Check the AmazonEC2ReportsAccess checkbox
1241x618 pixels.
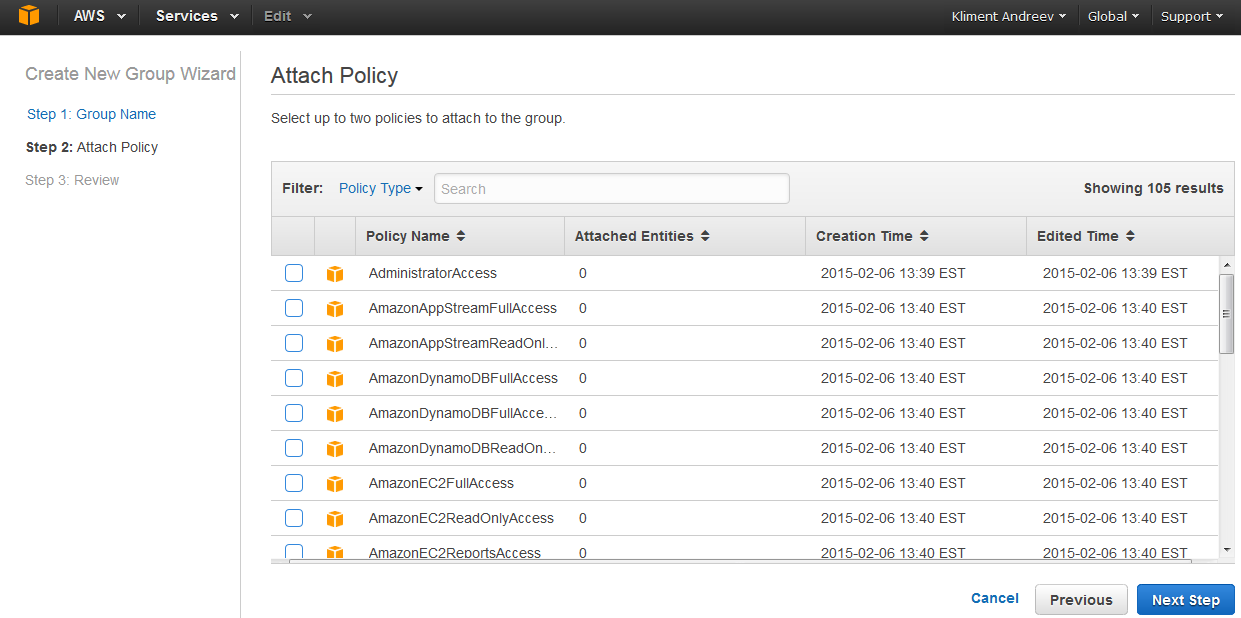pyautogui.click(x=294, y=552)
